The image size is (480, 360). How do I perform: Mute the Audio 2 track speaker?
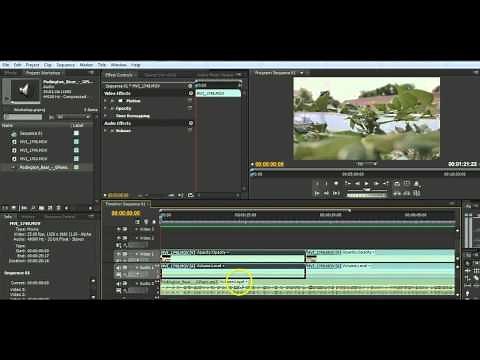pos(118,284)
